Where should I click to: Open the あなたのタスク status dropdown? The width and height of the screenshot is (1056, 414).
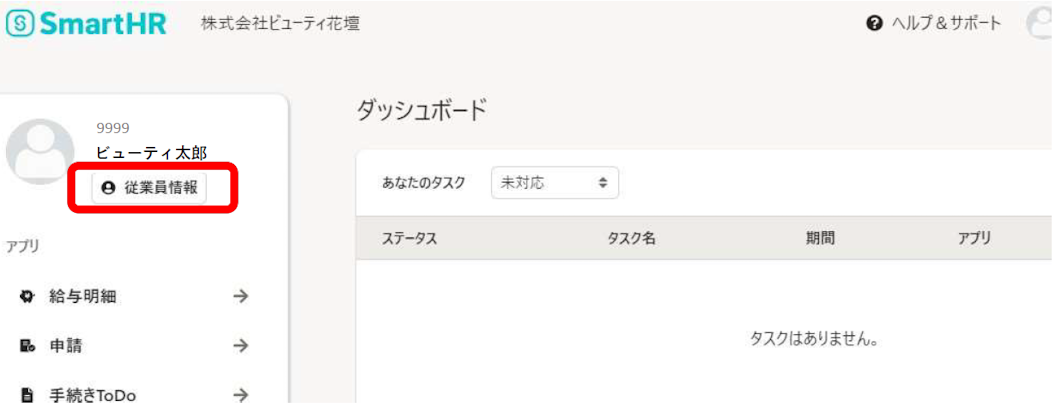click(554, 182)
